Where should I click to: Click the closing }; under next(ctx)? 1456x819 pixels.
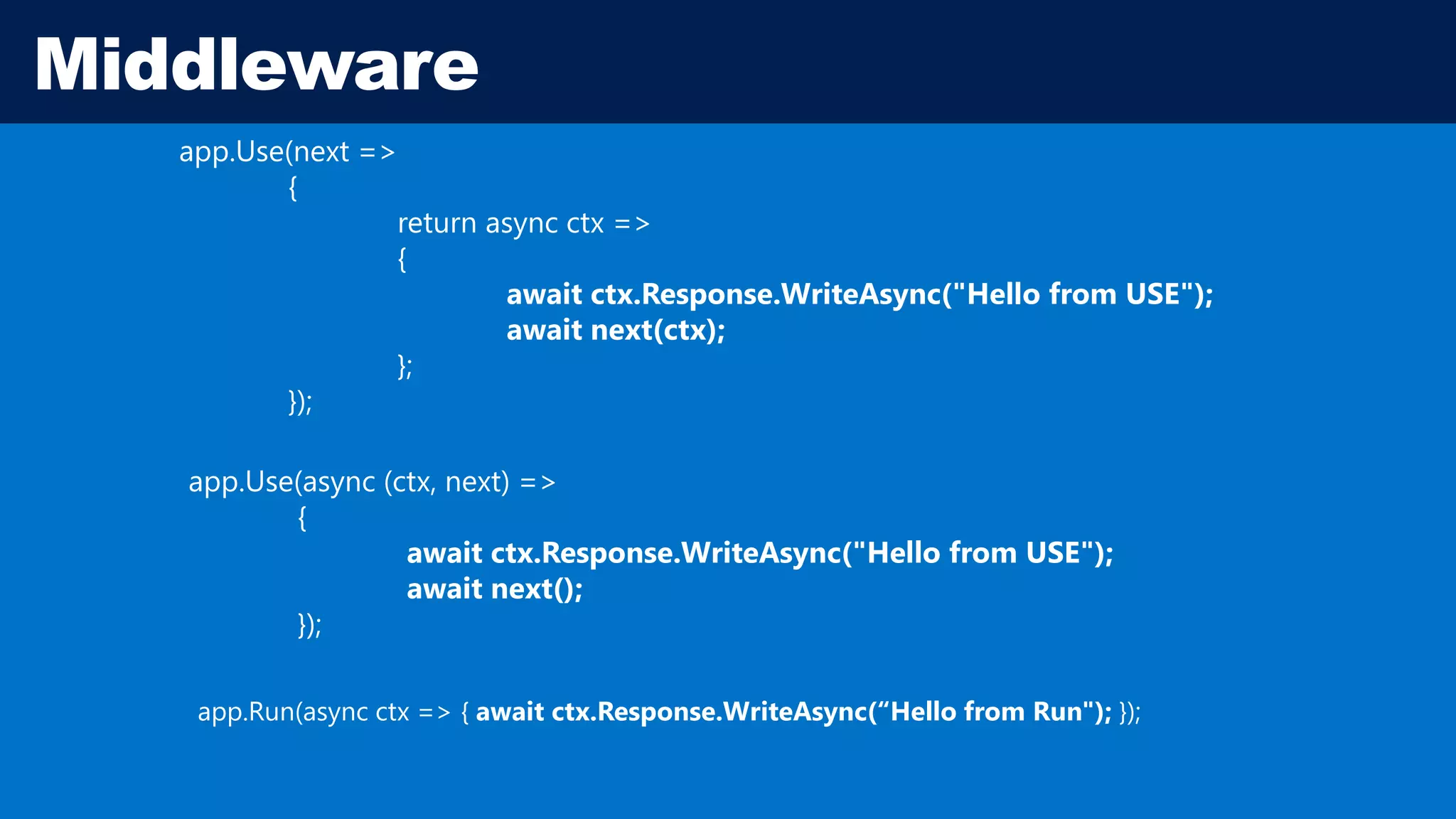click(405, 367)
